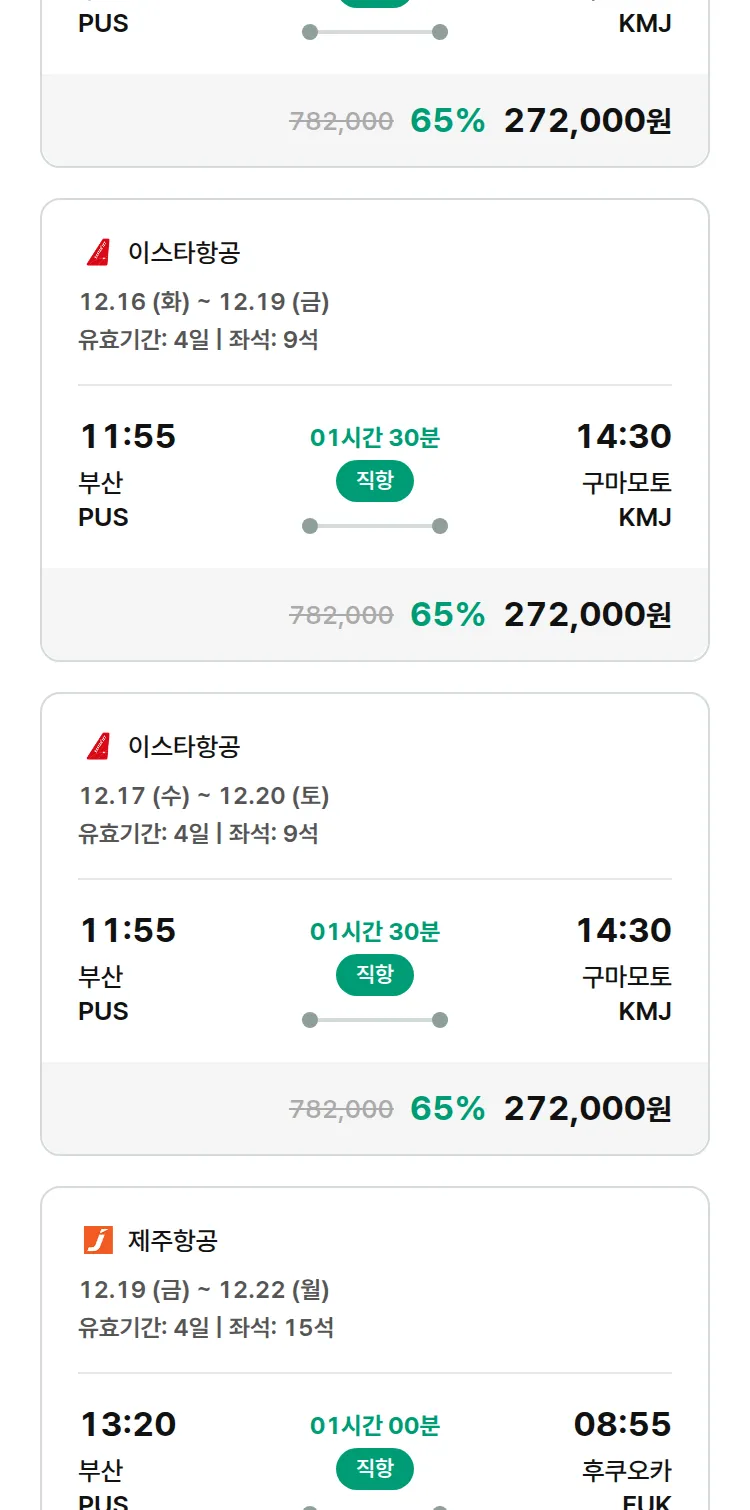Tap the 08:55 arrival time
The width and height of the screenshot is (750, 1510).
pos(622,1424)
